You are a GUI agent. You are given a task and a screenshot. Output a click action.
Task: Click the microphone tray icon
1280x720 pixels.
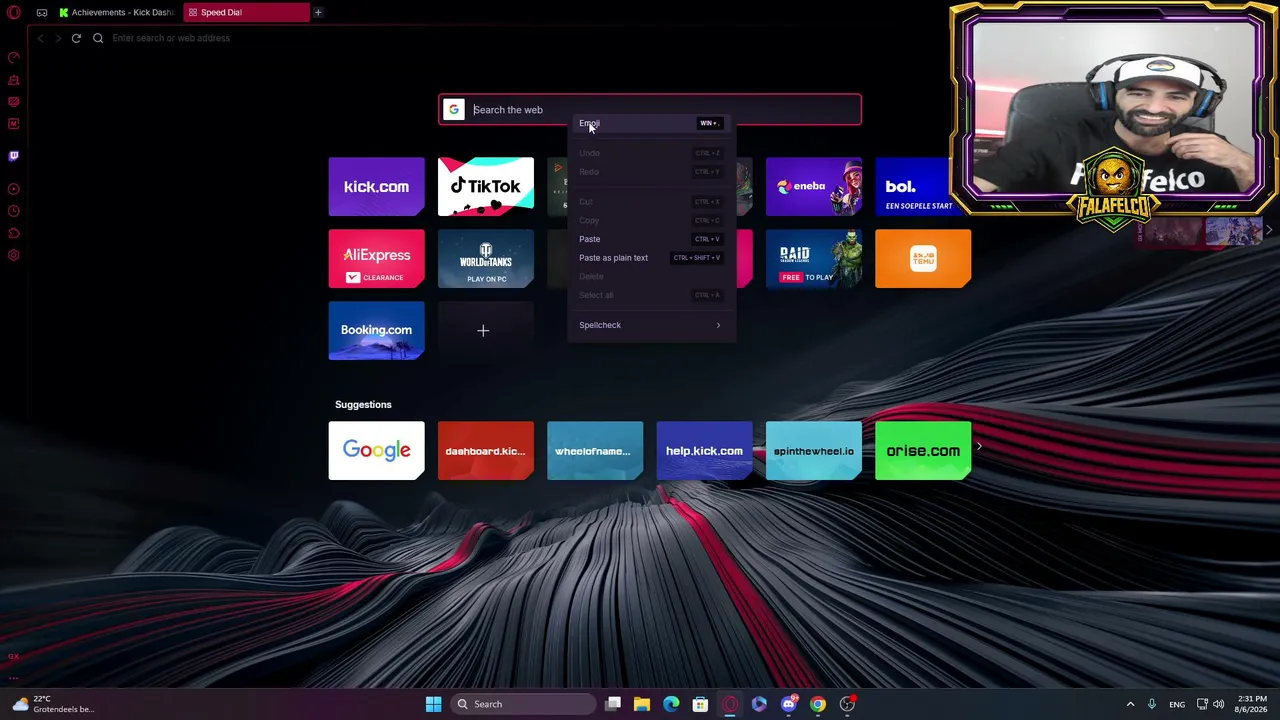click(x=1152, y=704)
